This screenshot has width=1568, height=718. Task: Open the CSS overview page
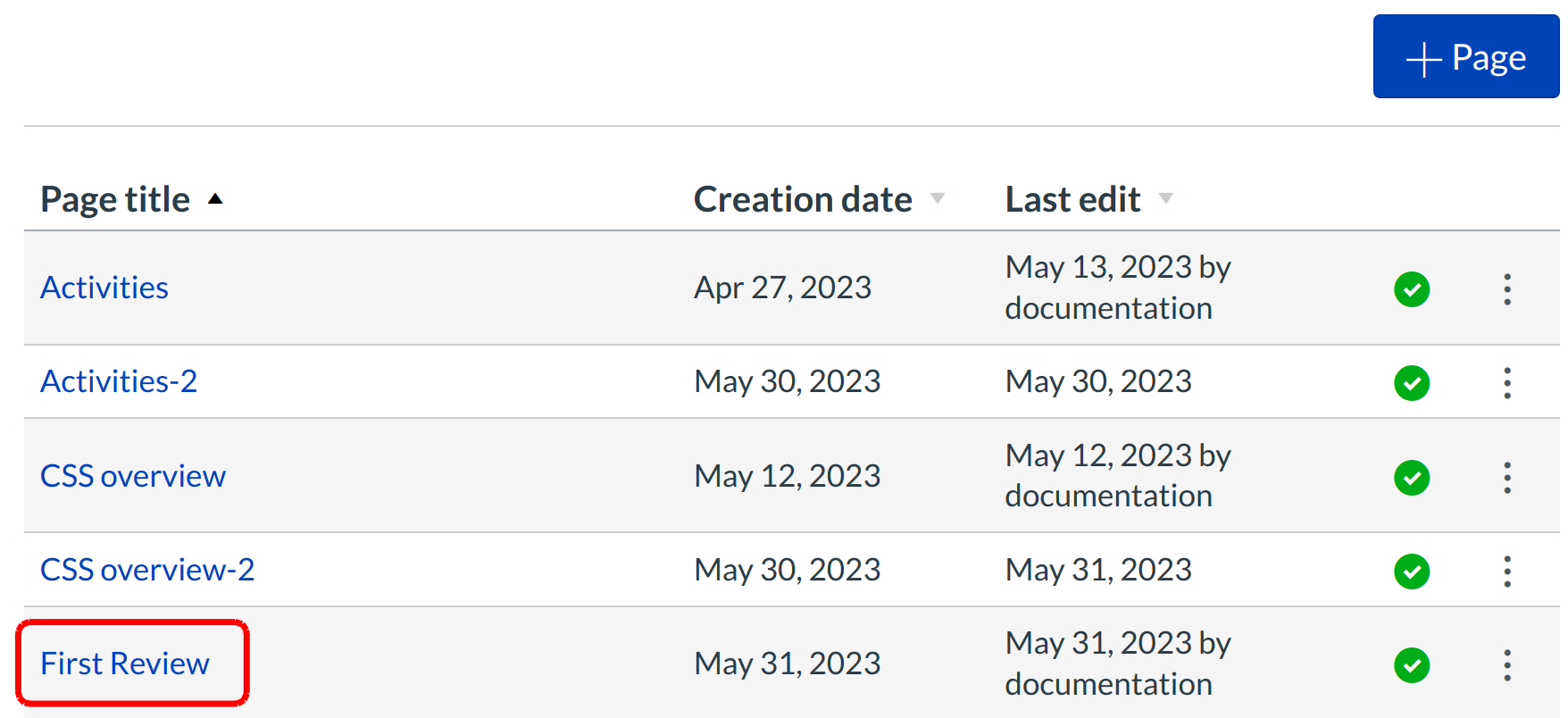(133, 476)
